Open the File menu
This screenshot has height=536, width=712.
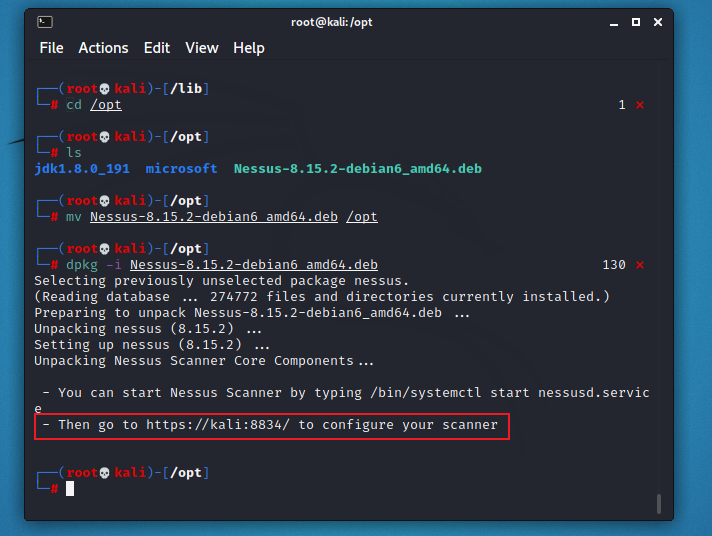pyautogui.click(x=51, y=48)
